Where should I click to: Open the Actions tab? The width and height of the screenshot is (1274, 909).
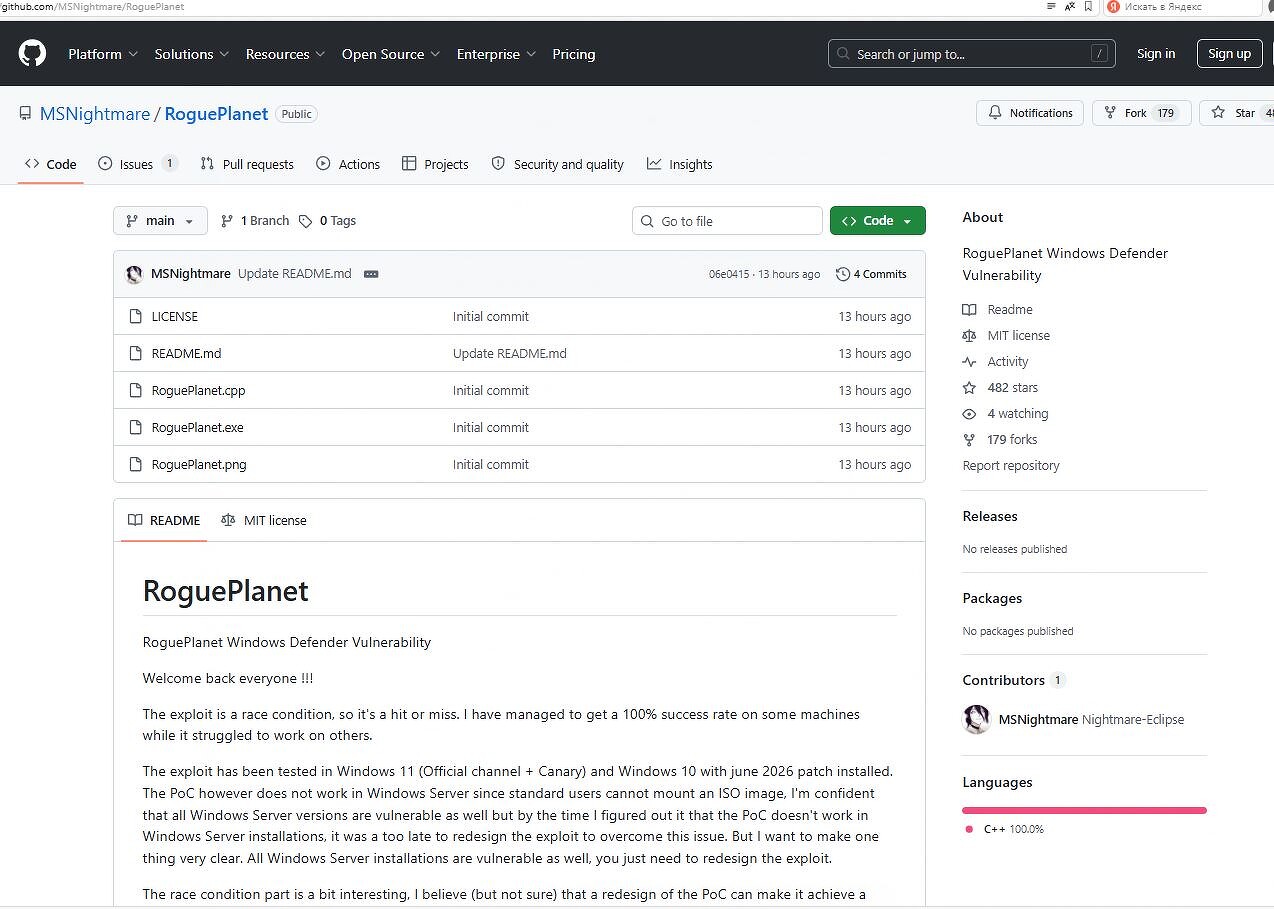coord(348,164)
